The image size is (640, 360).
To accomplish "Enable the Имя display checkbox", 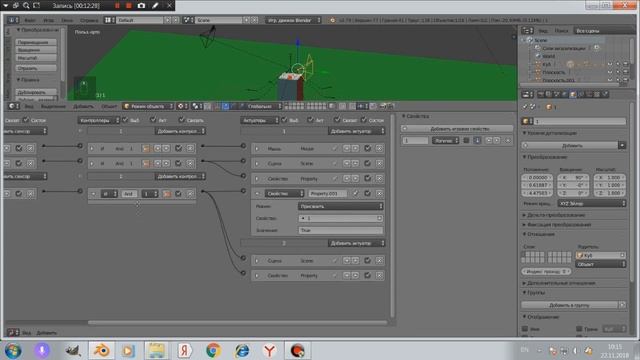I will click(525, 329).
